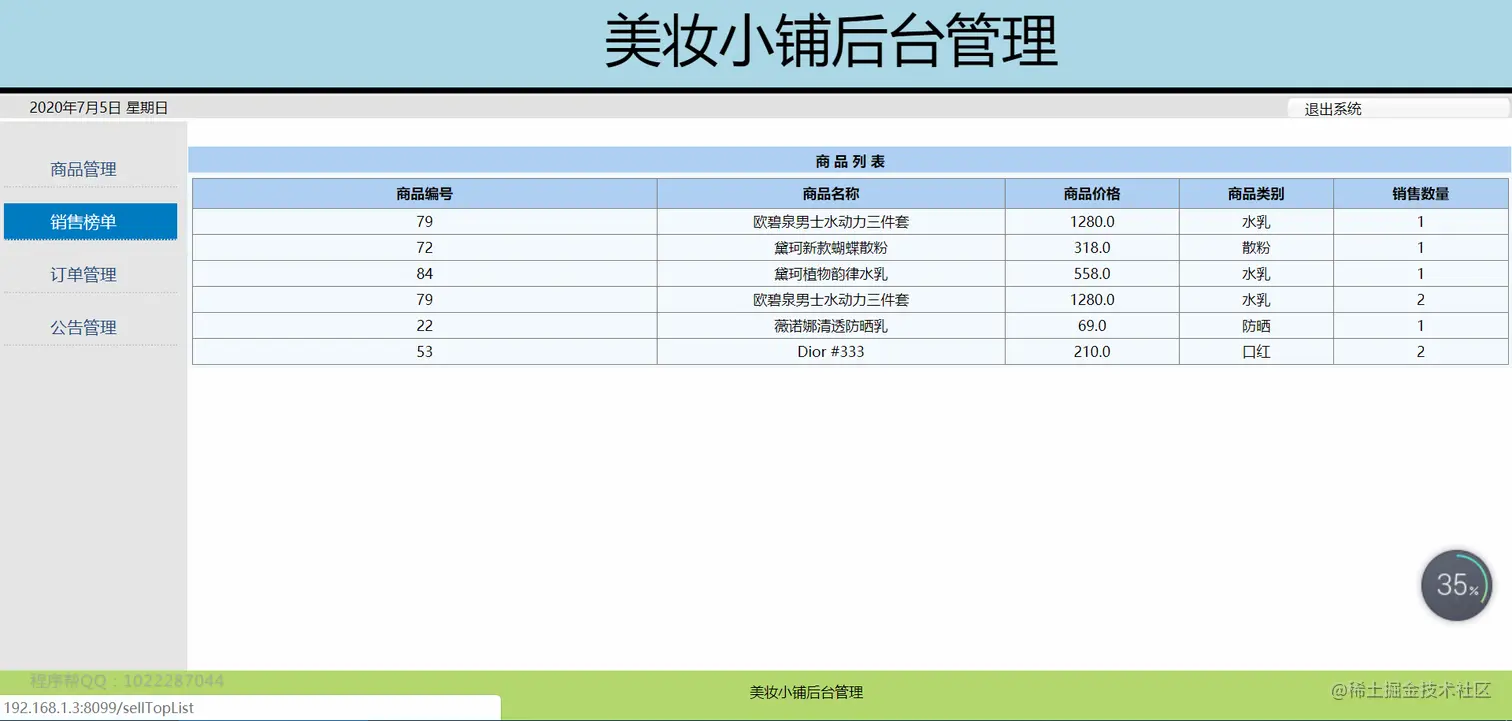
Task: Select product name 黛珂植物韵律水乳
Action: click(831, 274)
